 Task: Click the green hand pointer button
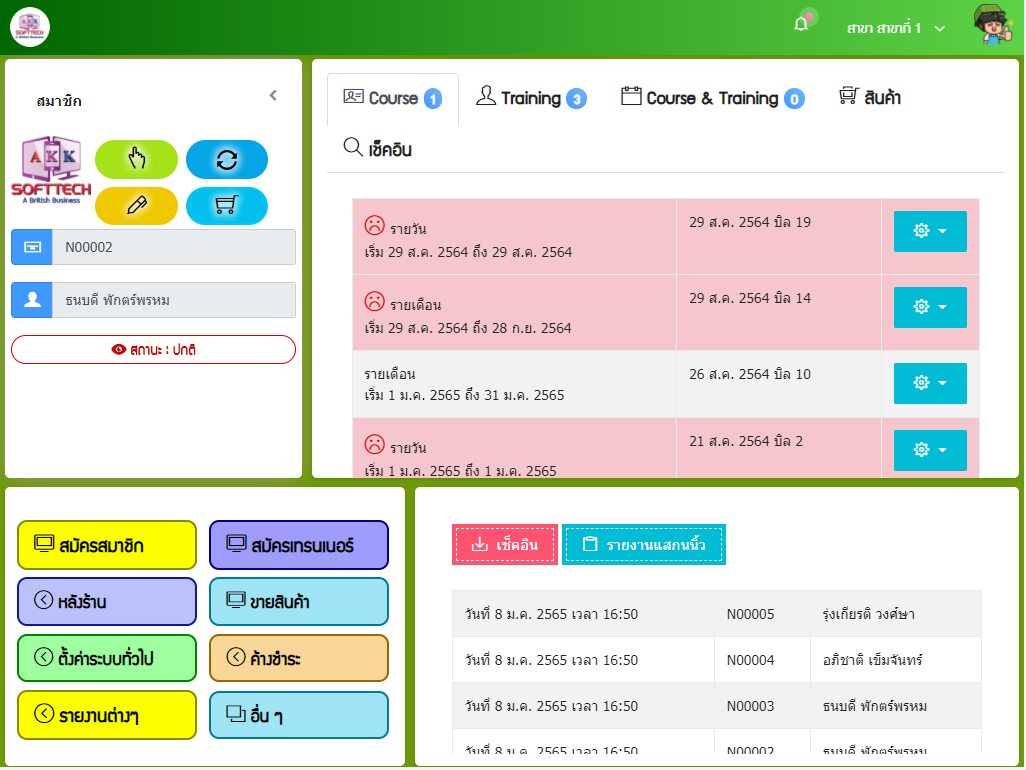coord(136,159)
